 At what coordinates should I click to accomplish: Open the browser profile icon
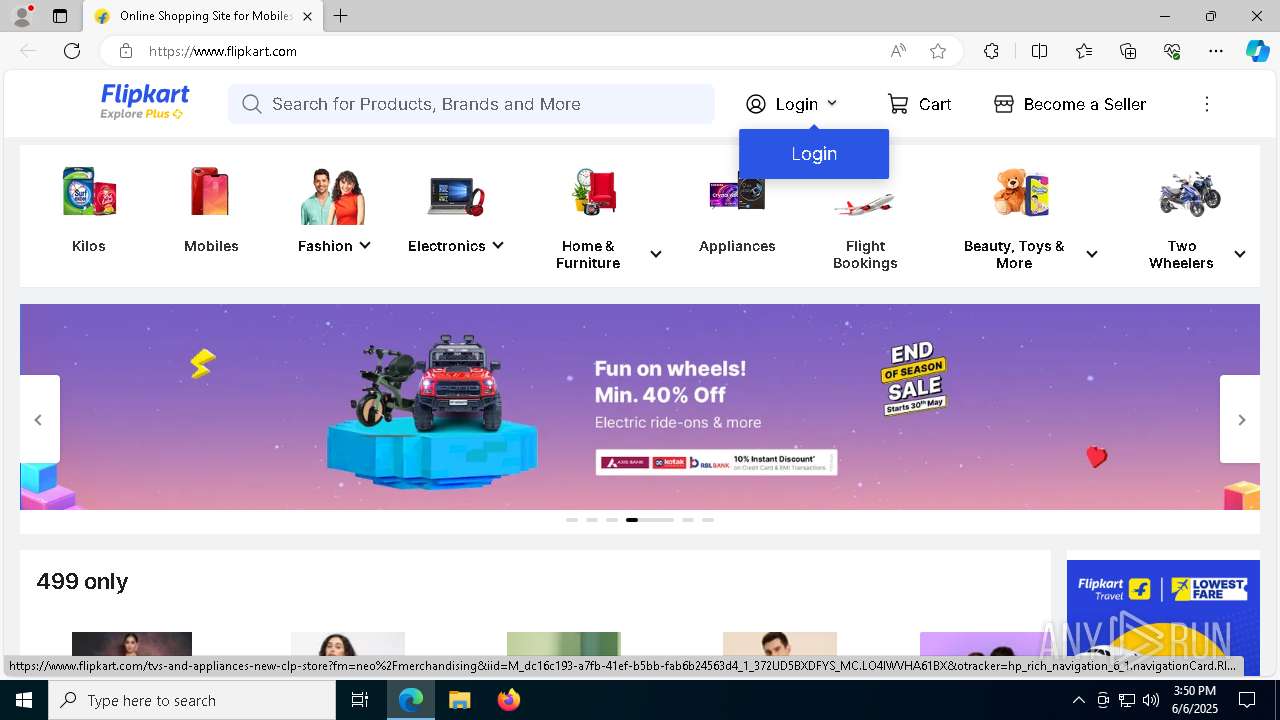[x=22, y=16]
